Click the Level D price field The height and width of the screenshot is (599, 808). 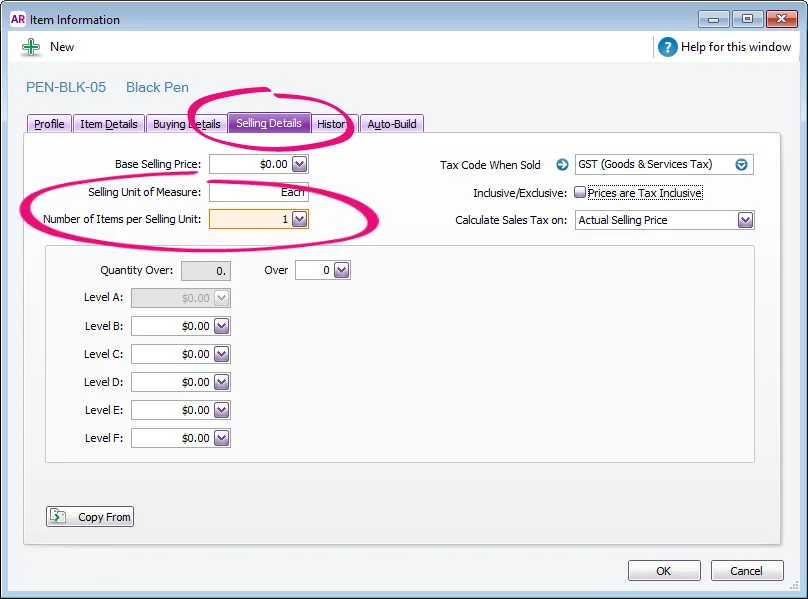173,382
